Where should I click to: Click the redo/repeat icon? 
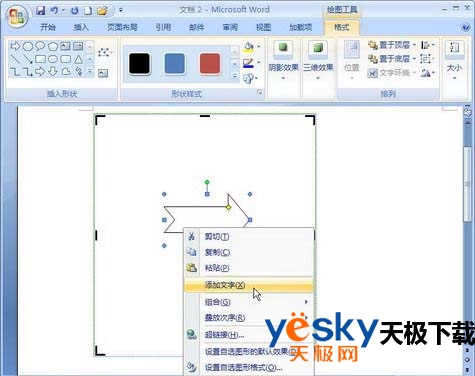click(x=75, y=11)
